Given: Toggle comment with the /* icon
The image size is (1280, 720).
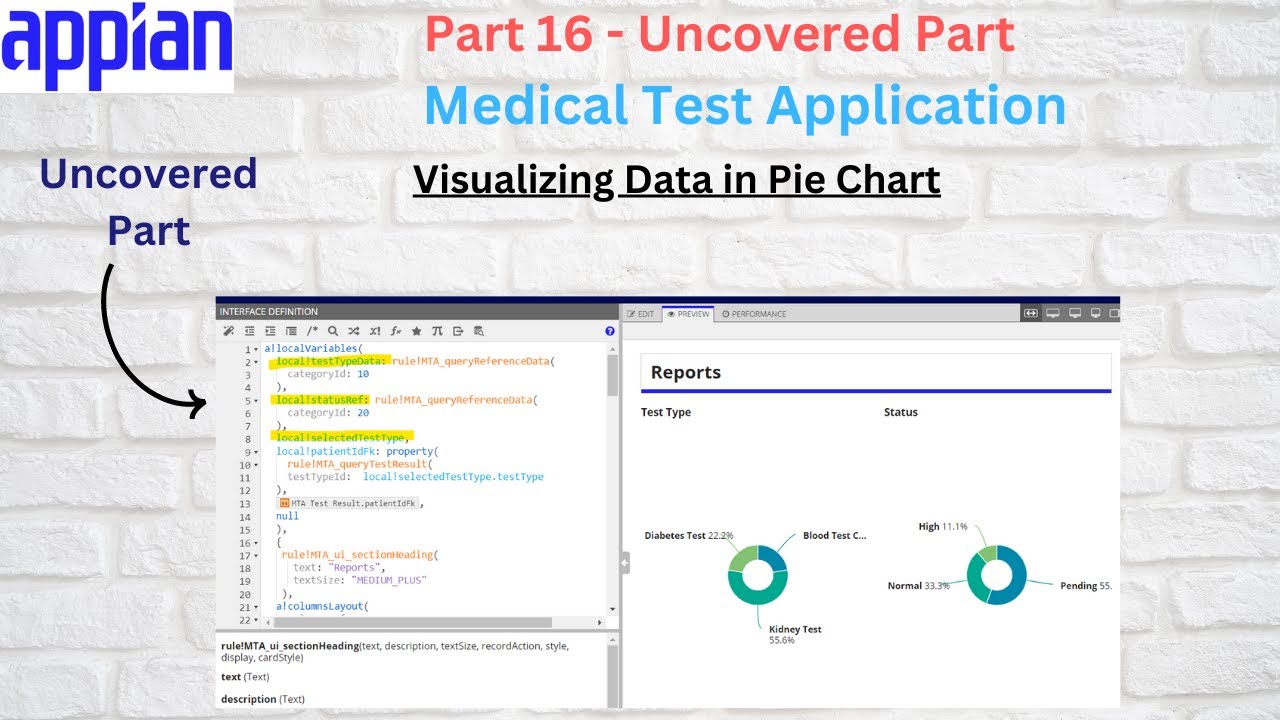Looking at the screenshot, I should [312, 331].
